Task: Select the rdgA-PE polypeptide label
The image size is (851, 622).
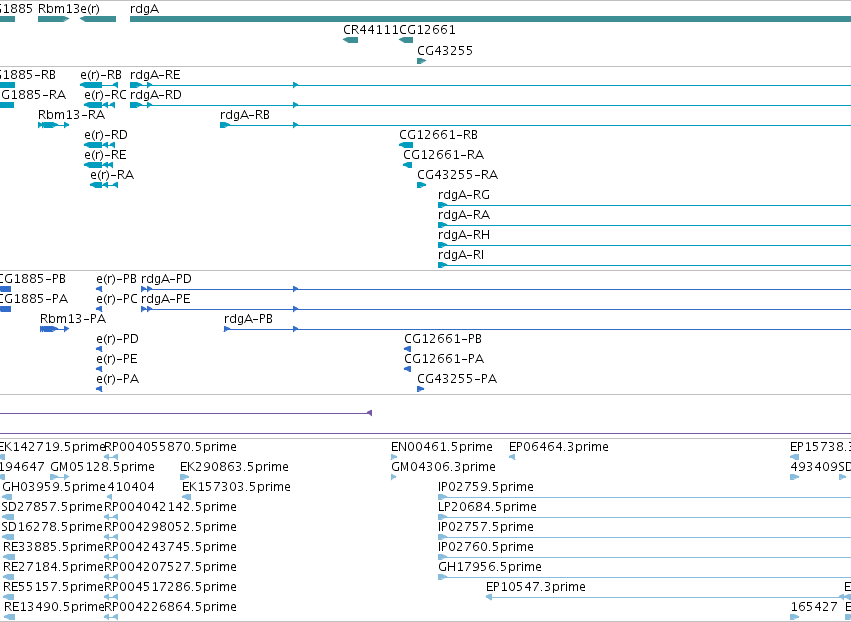Action: 166,299
